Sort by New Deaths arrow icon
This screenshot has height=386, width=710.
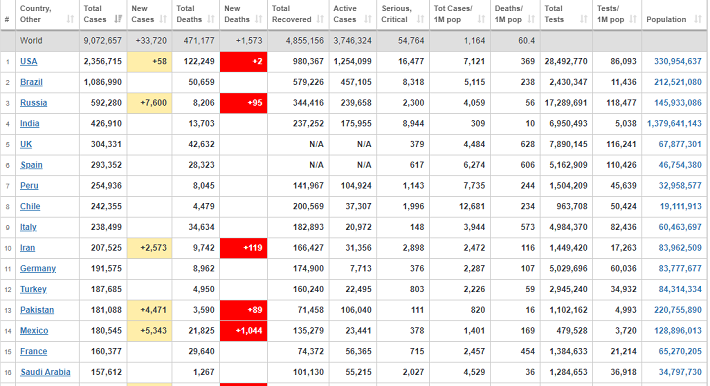(x=259, y=19)
